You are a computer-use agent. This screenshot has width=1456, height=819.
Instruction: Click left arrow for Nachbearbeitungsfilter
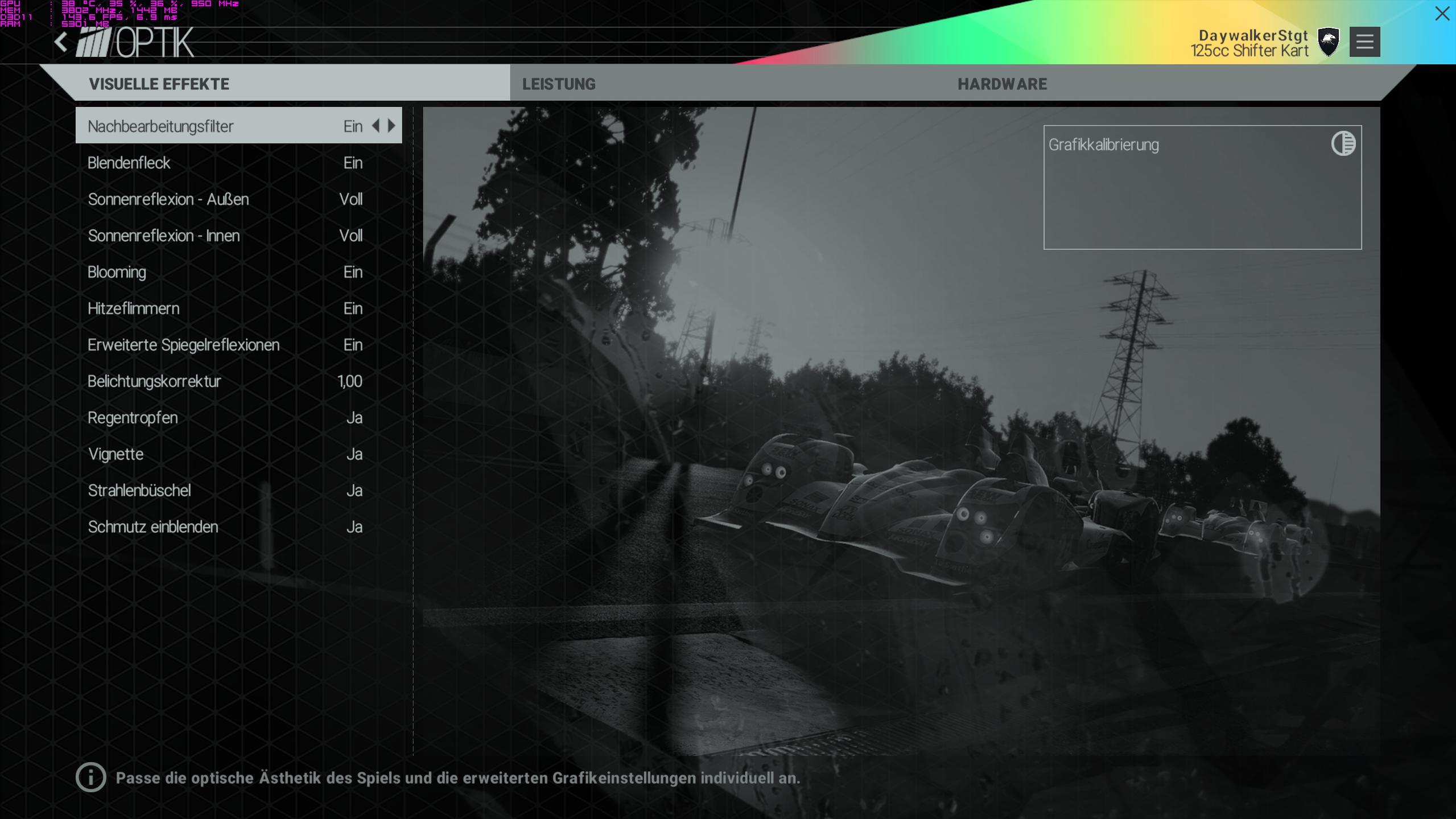click(x=376, y=126)
